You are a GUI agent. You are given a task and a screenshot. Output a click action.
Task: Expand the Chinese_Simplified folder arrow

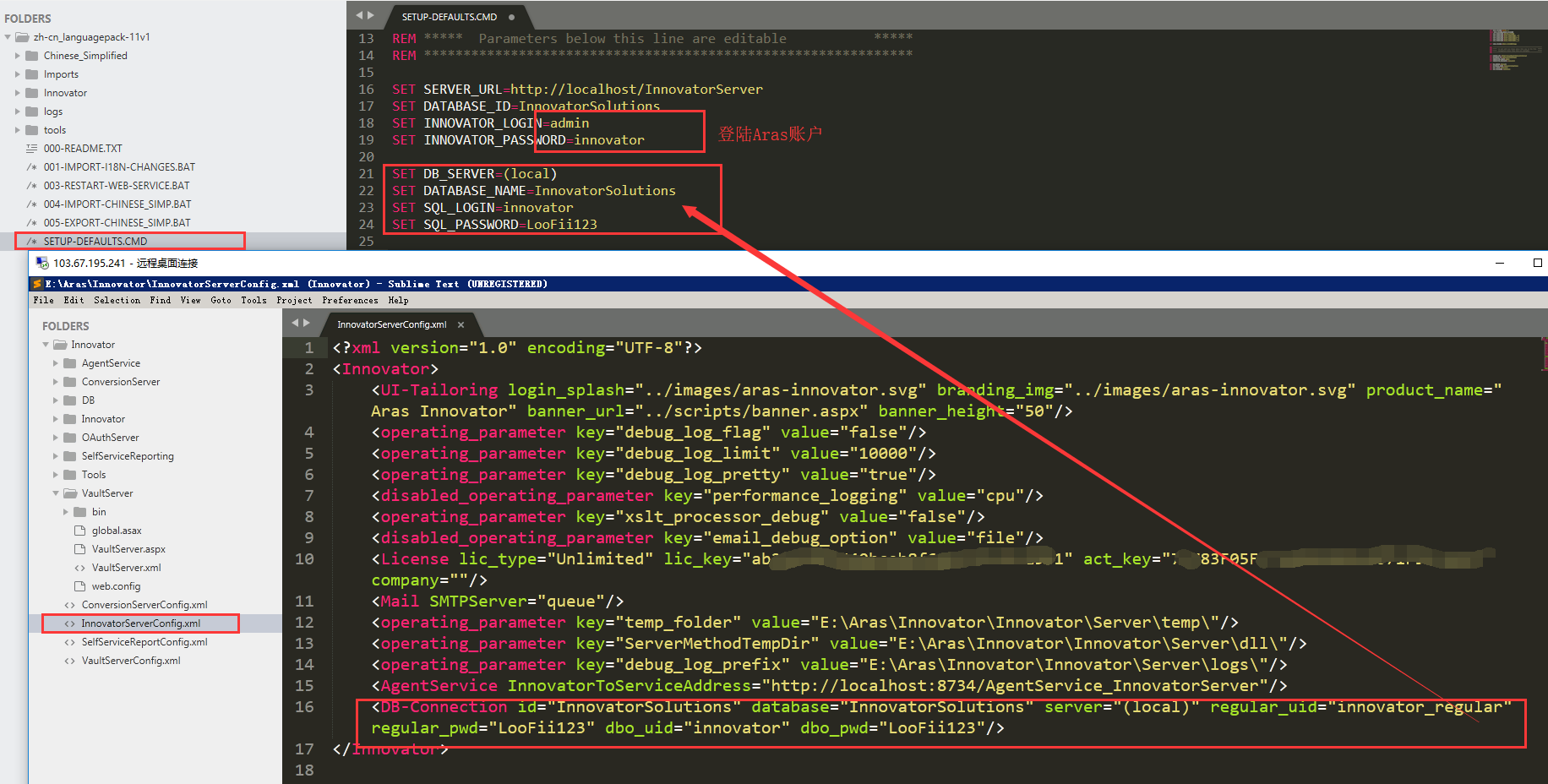(x=18, y=56)
